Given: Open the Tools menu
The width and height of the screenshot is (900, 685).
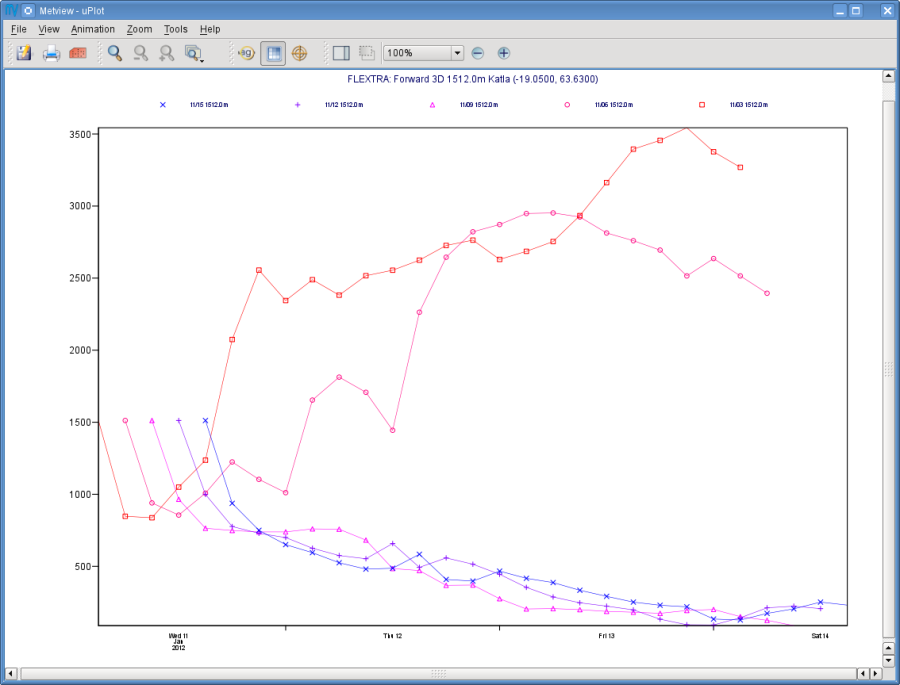Looking at the screenshot, I should [x=176, y=29].
